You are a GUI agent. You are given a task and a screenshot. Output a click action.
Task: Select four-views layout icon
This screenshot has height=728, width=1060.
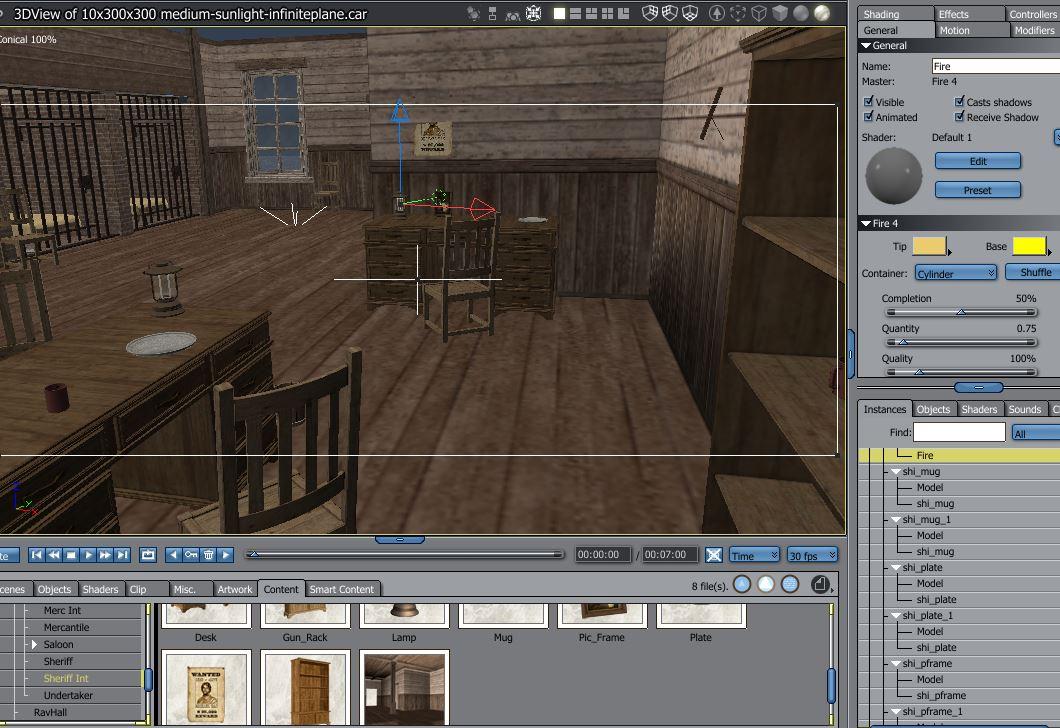(607, 14)
